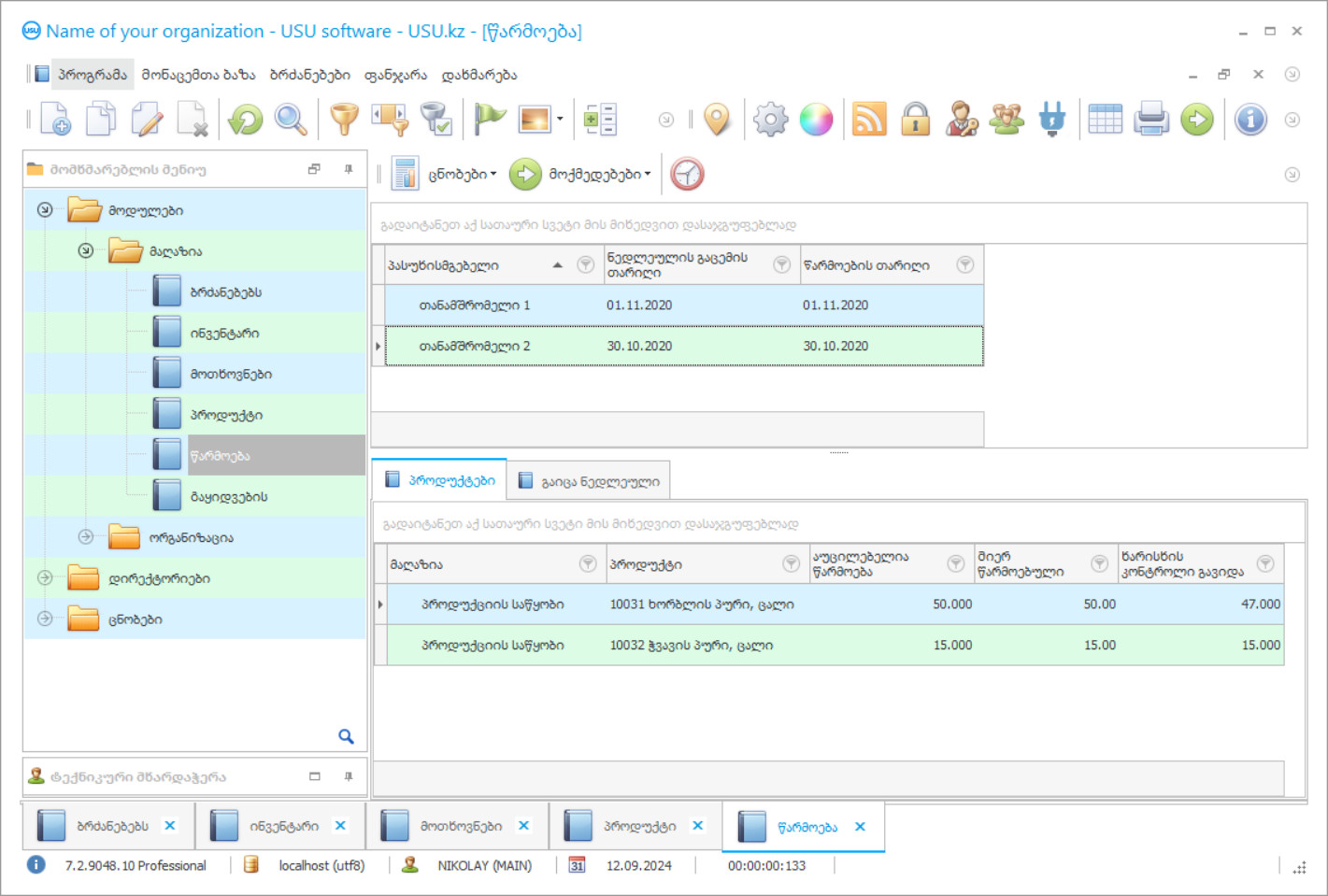The height and width of the screenshot is (896, 1328).
Task: Select row 10032 ჭვავის პური
Action: click(x=835, y=646)
